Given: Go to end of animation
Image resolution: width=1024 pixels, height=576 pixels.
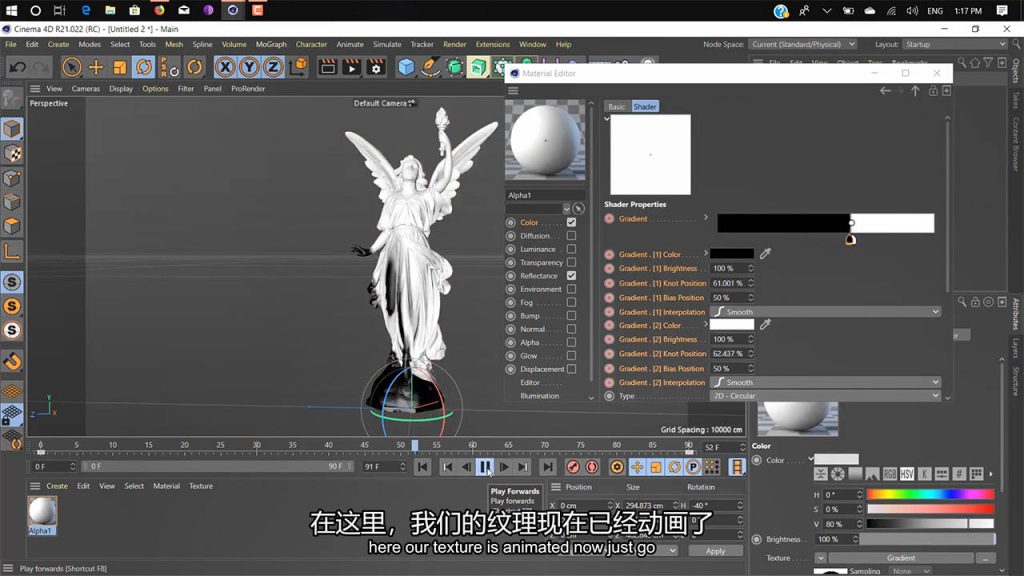Looking at the screenshot, I should pyautogui.click(x=548, y=467).
